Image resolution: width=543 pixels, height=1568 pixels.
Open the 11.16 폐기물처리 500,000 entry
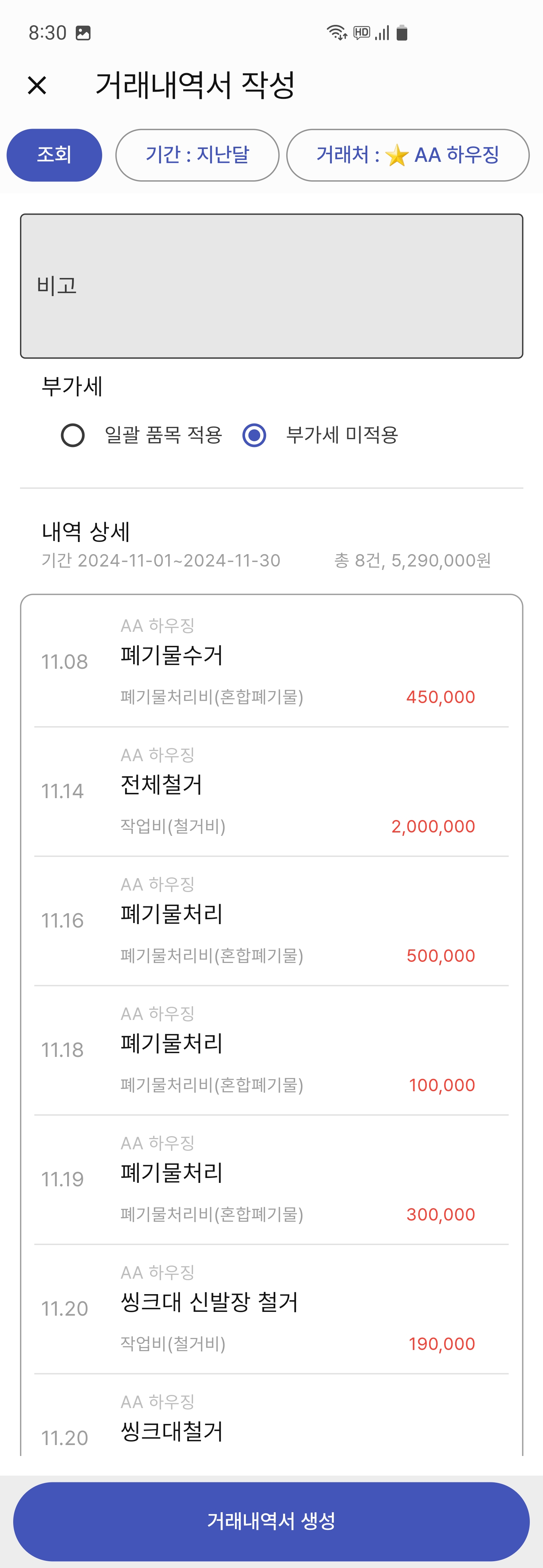[x=271, y=921]
